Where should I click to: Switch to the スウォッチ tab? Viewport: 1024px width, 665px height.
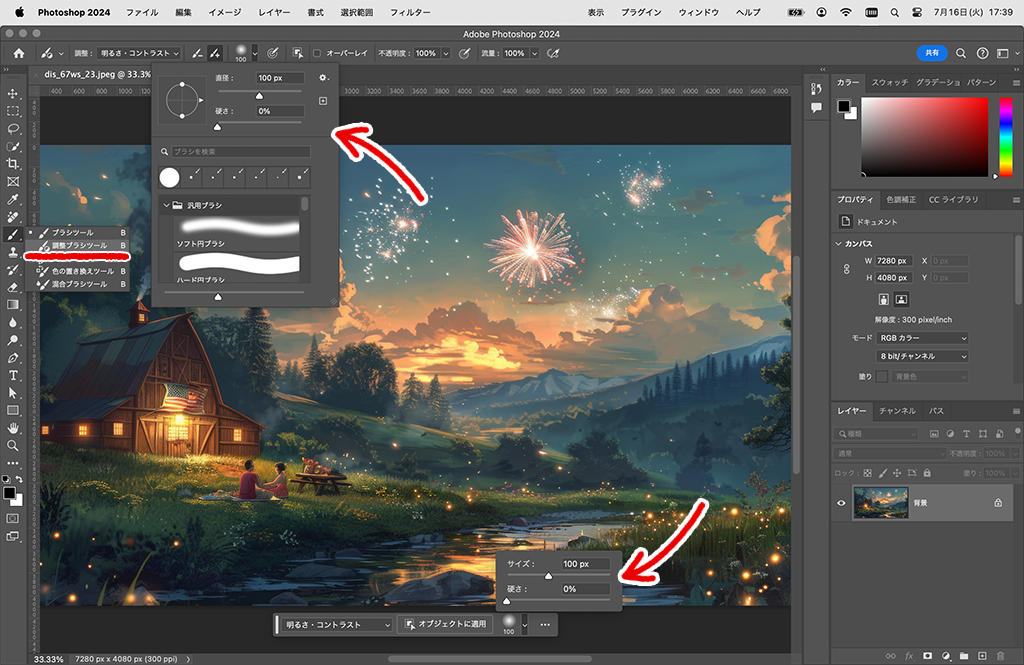(889, 82)
